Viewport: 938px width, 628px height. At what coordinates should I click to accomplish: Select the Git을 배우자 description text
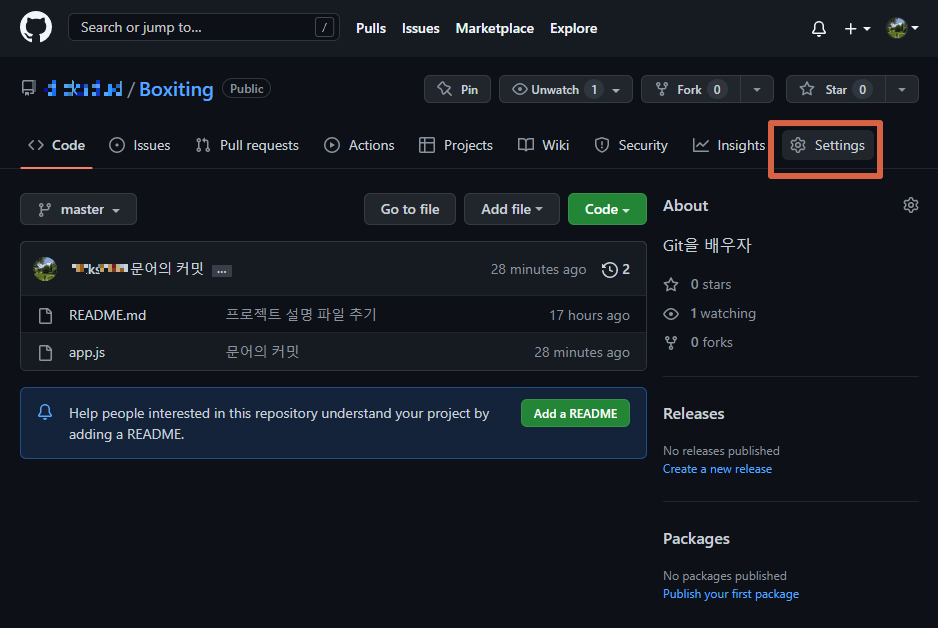click(x=707, y=245)
